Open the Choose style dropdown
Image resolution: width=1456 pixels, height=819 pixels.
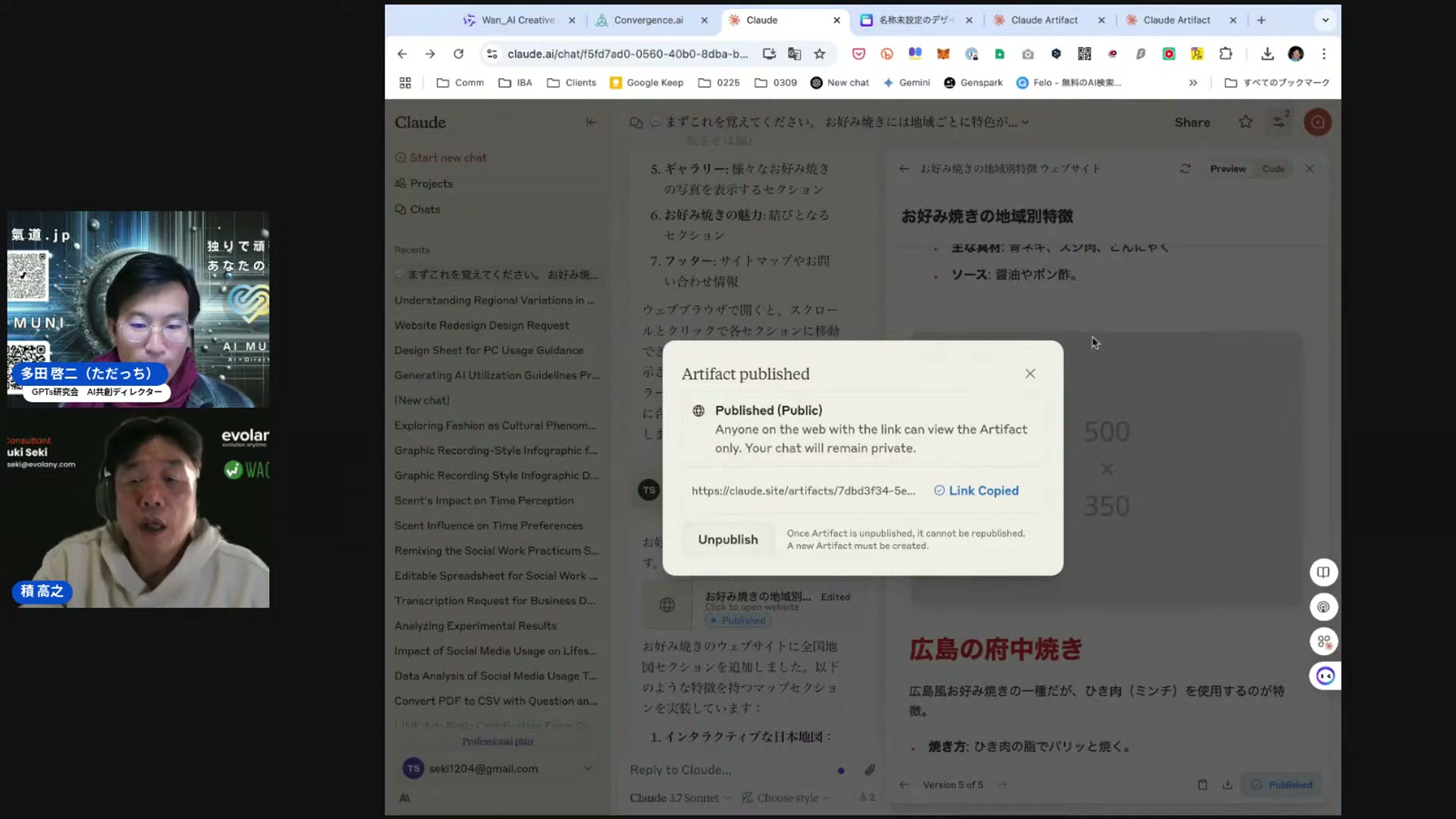pos(786,798)
